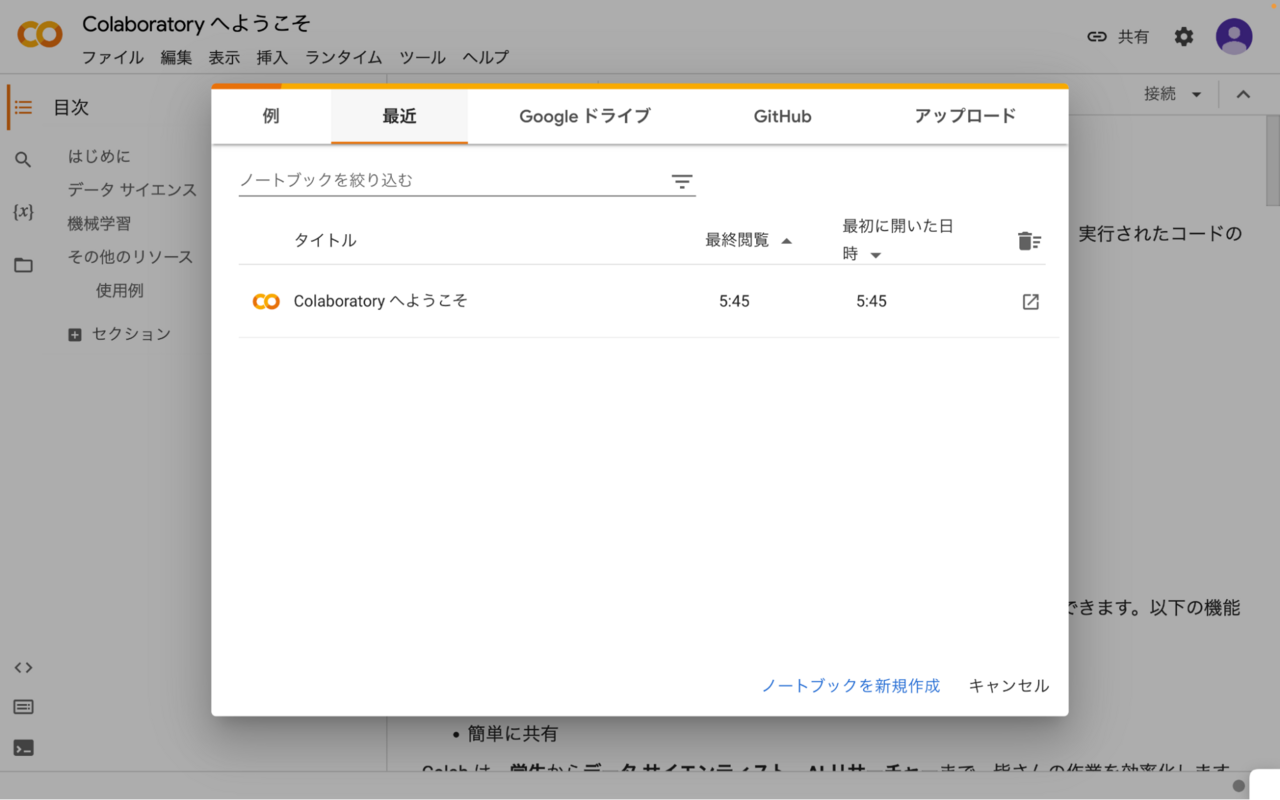Go to はじめに in table of contents
The width and height of the screenshot is (1280, 800).
99,156
